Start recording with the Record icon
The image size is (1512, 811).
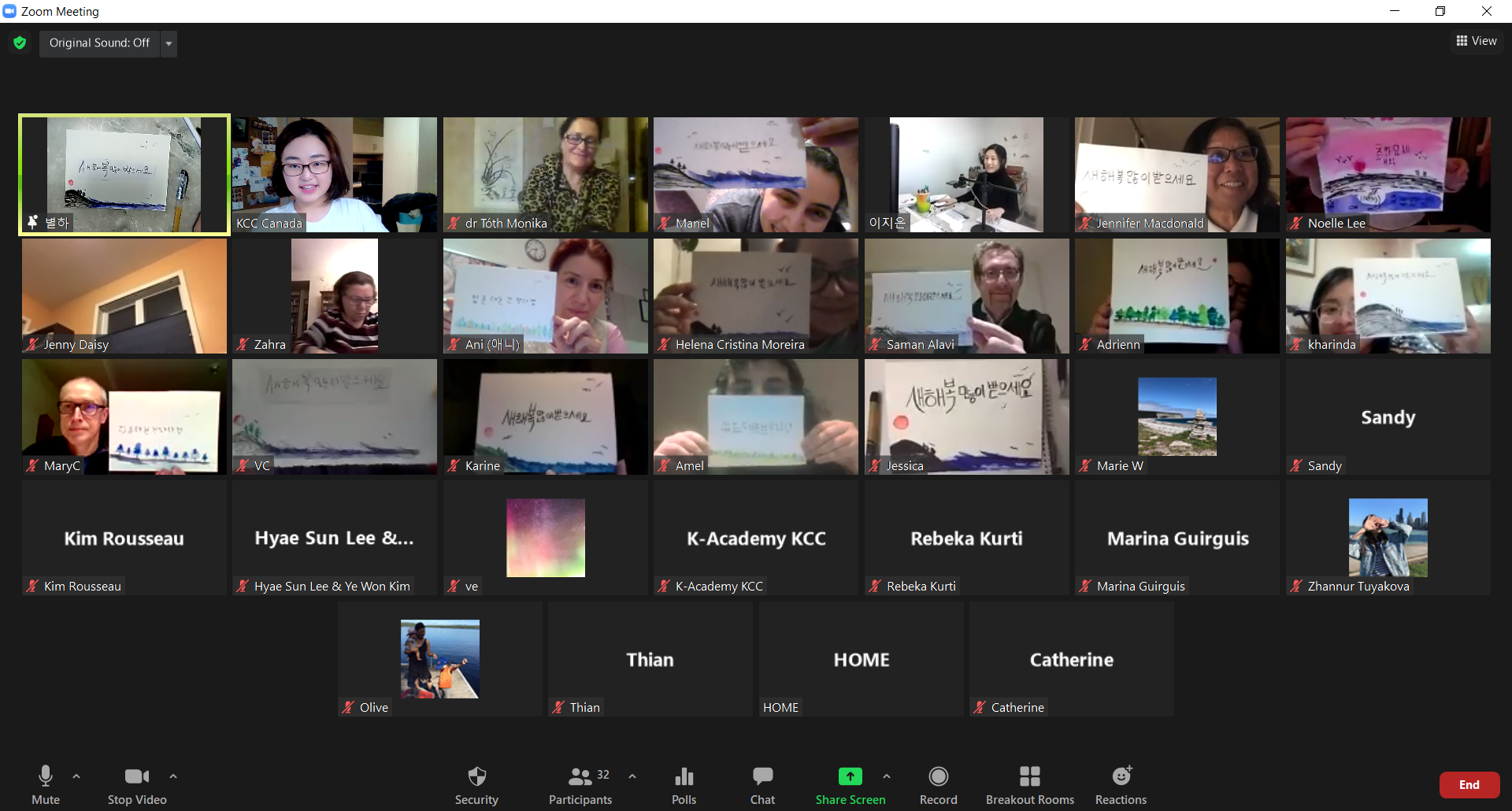[x=938, y=785]
